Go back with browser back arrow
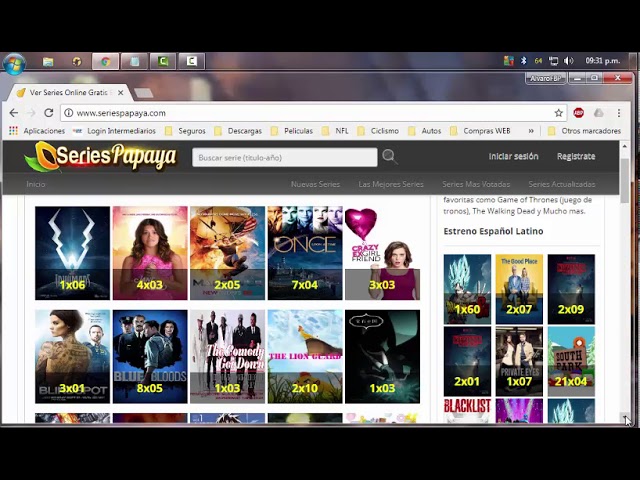 [14, 113]
